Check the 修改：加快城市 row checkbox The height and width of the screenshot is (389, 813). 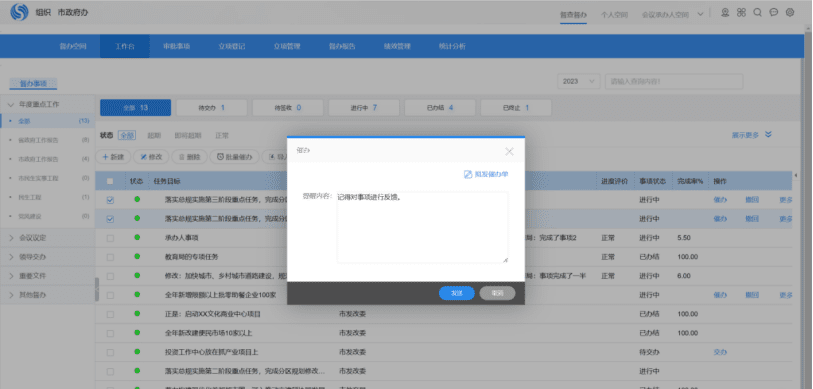[110, 276]
